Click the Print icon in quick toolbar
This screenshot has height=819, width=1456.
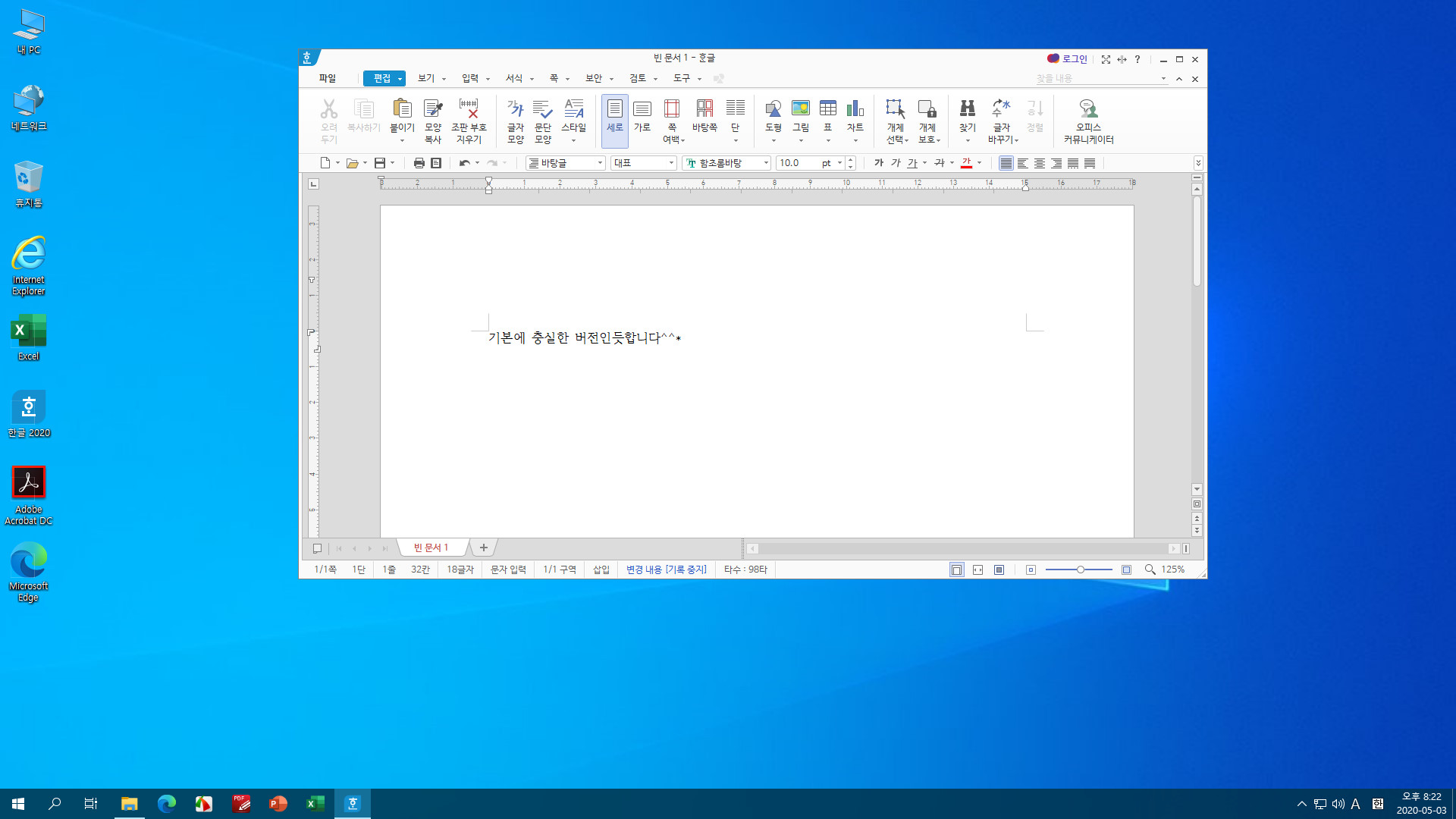pos(419,163)
